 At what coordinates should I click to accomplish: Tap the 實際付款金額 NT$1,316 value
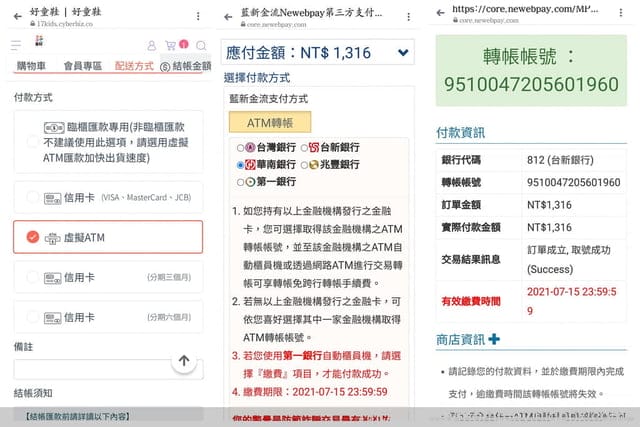tap(549, 227)
